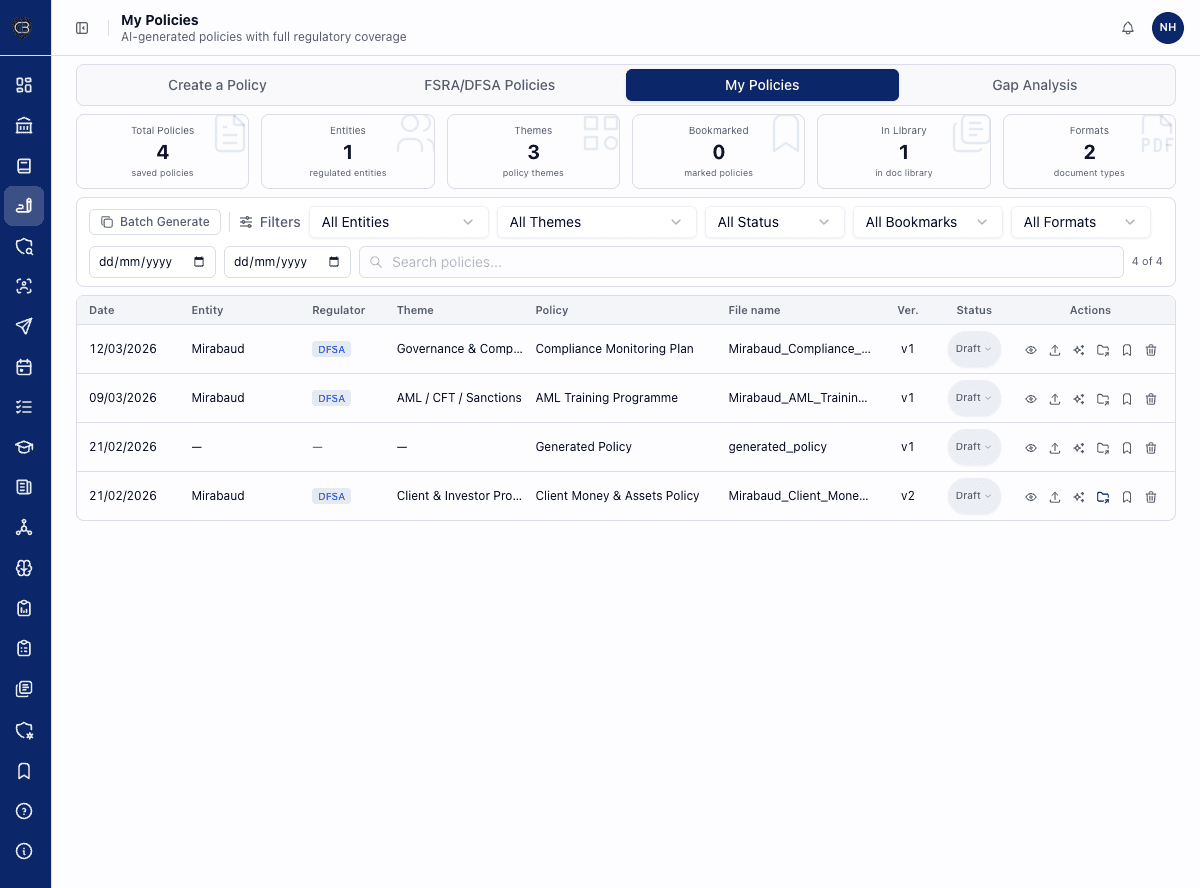Open the calendar schedule icon in the sidebar
The height and width of the screenshot is (888, 1200).
22,367
